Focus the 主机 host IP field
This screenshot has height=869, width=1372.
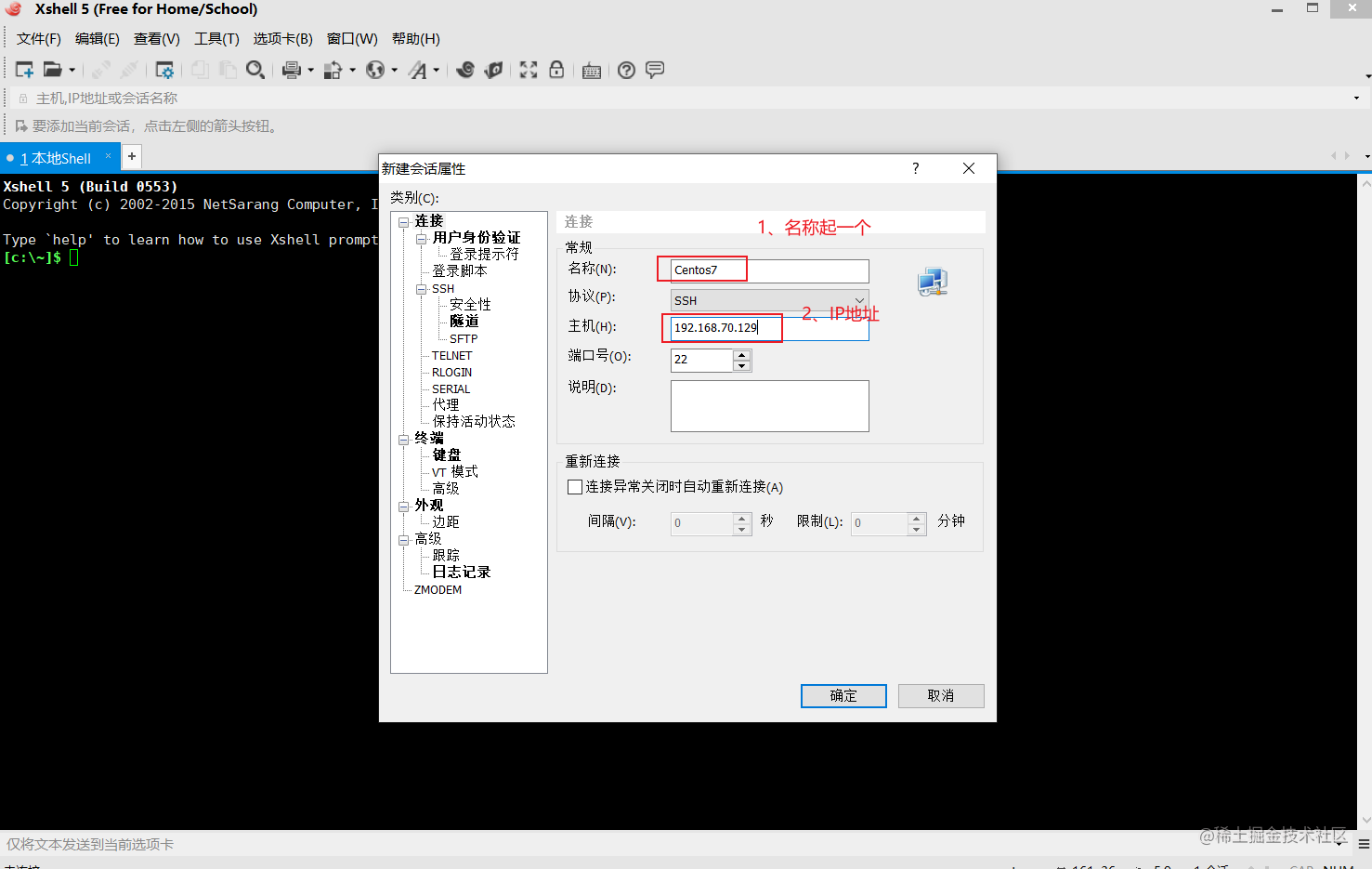coord(770,328)
